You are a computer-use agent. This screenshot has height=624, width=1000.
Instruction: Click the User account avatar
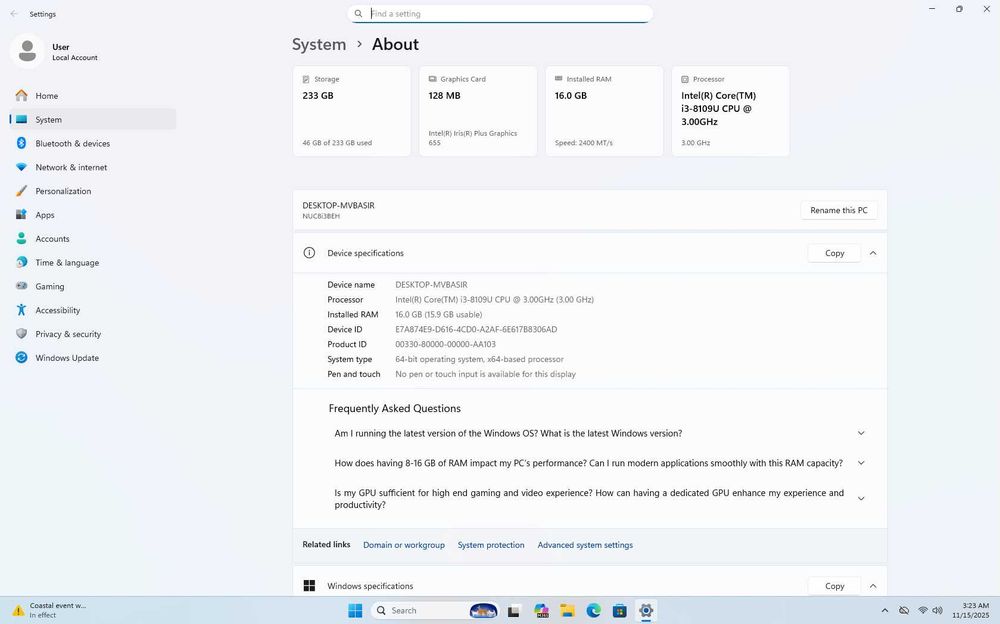(27, 51)
